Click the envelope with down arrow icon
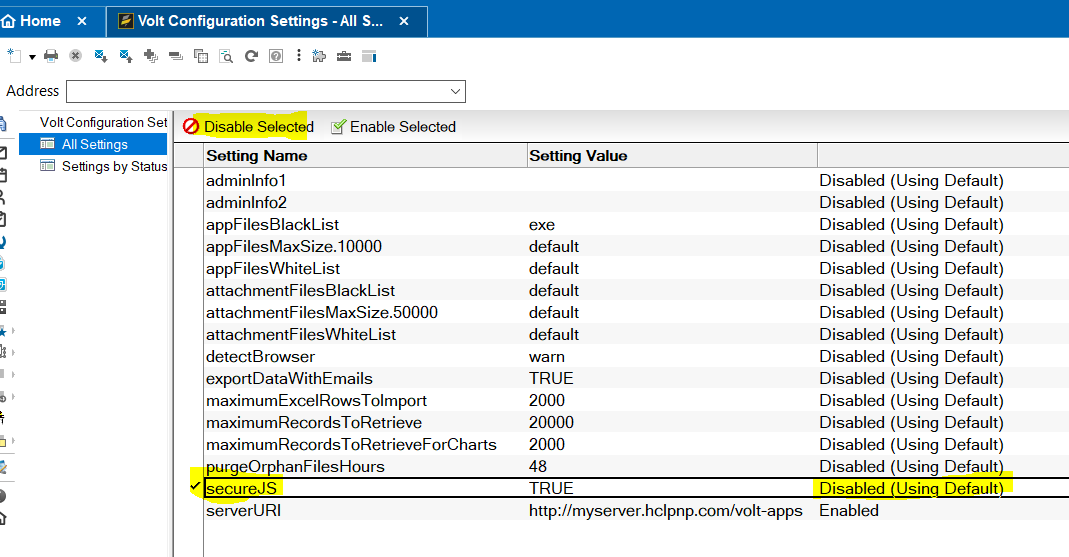1069x557 pixels. 101,56
